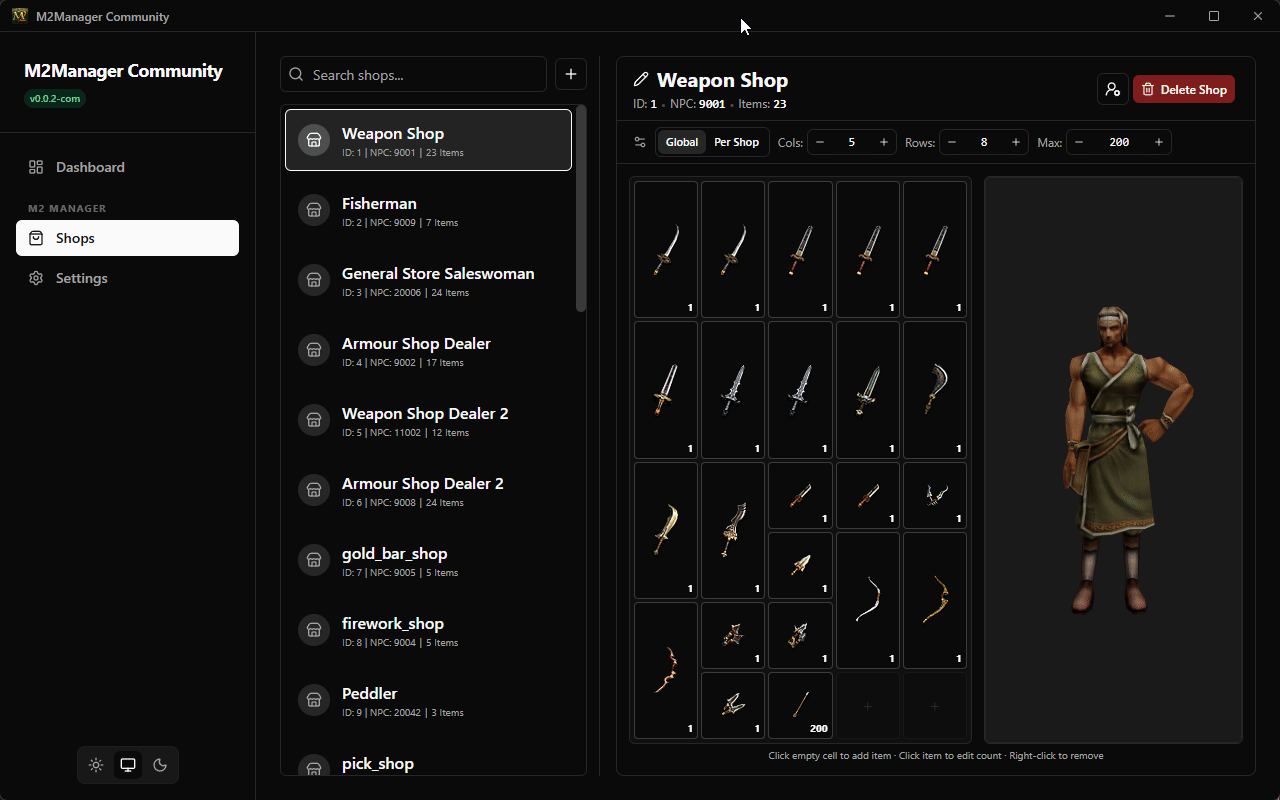Image resolution: width=1280 pixels, height=800 pixels.
Task: Select the system theme monitor icon
Action: tap(128, 765)
